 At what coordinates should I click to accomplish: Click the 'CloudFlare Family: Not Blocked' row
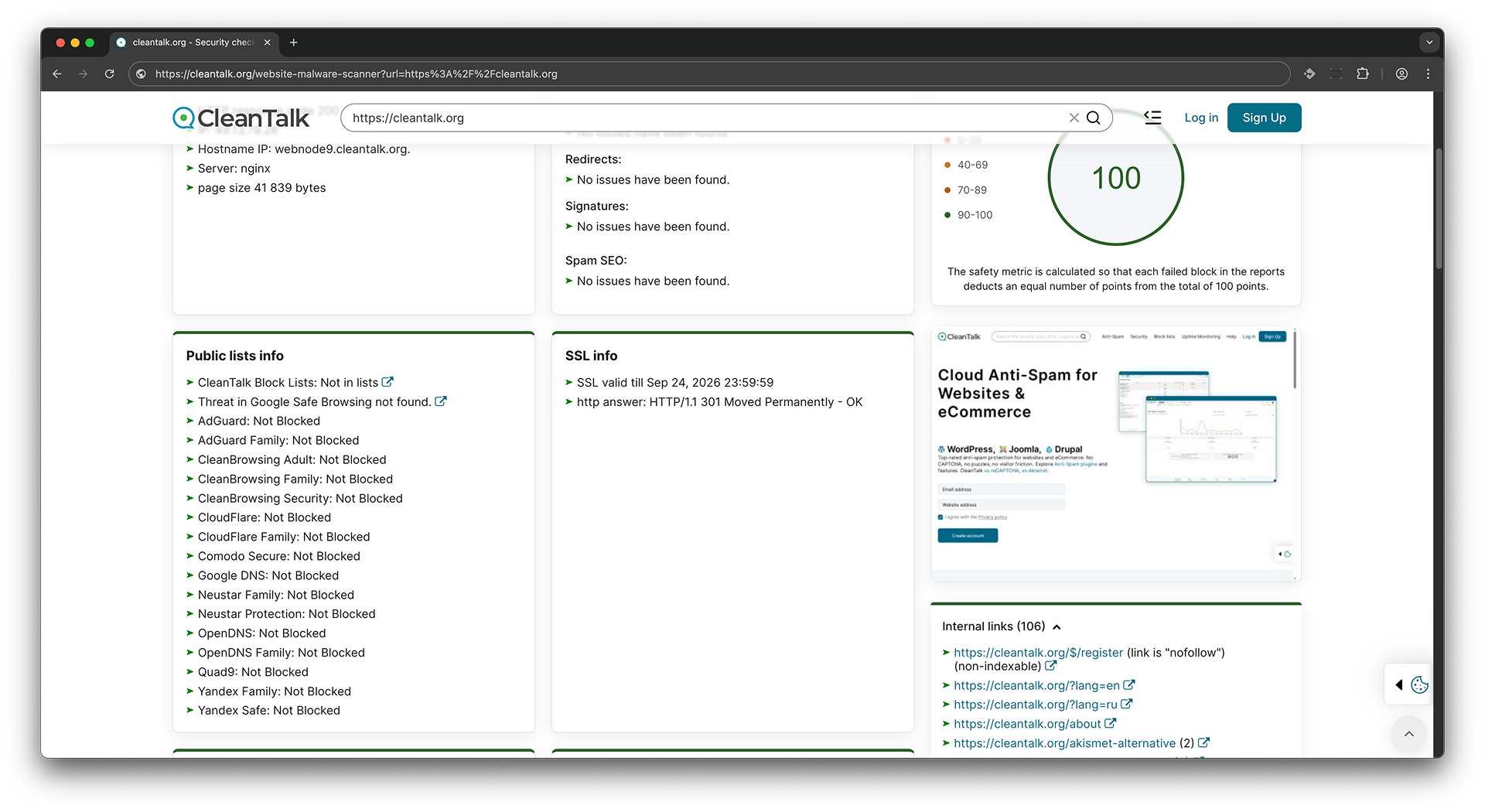(284, 537)
